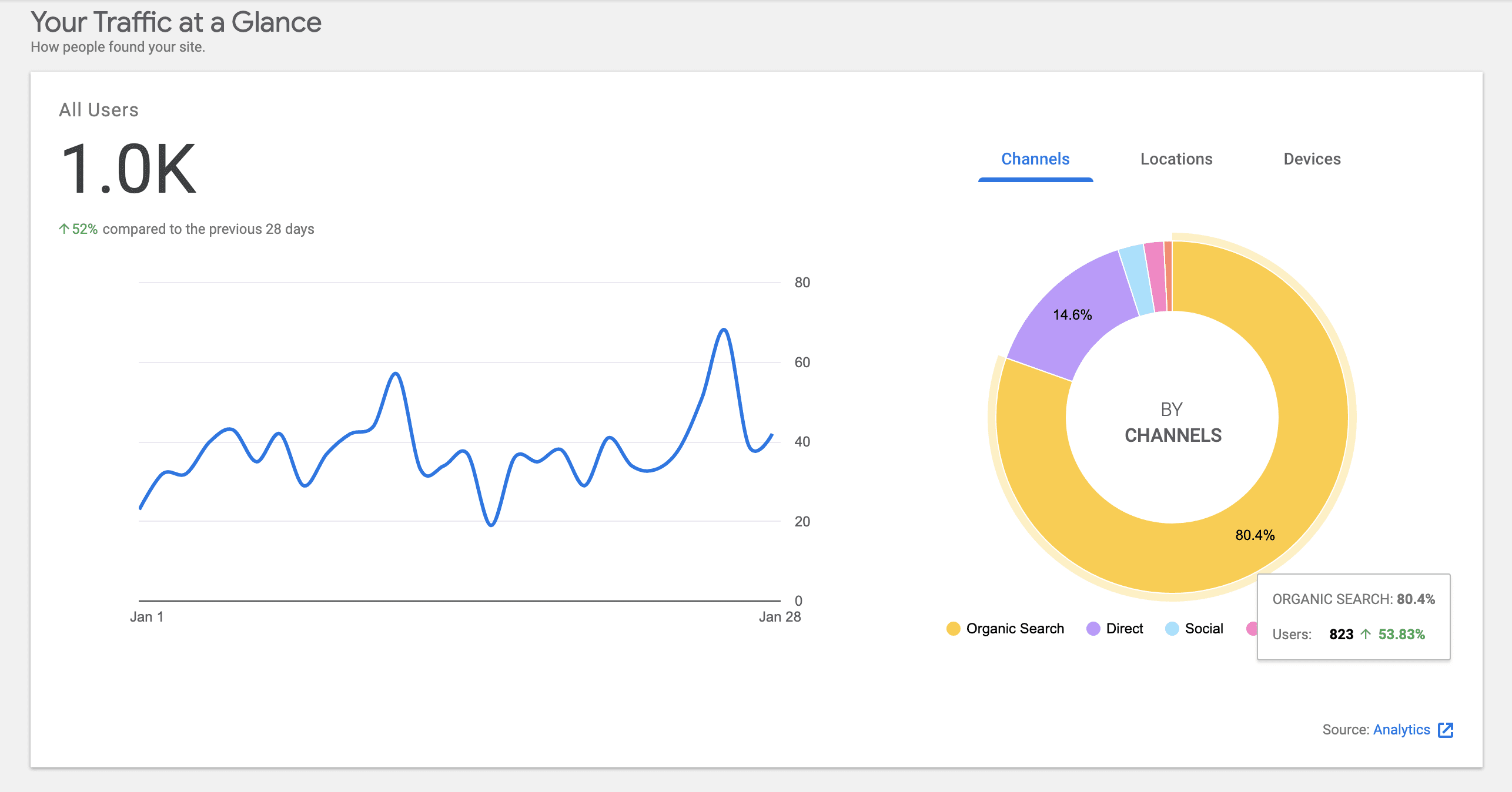
Task: Switch to the Devices tab
Action: click(1312, 159)
